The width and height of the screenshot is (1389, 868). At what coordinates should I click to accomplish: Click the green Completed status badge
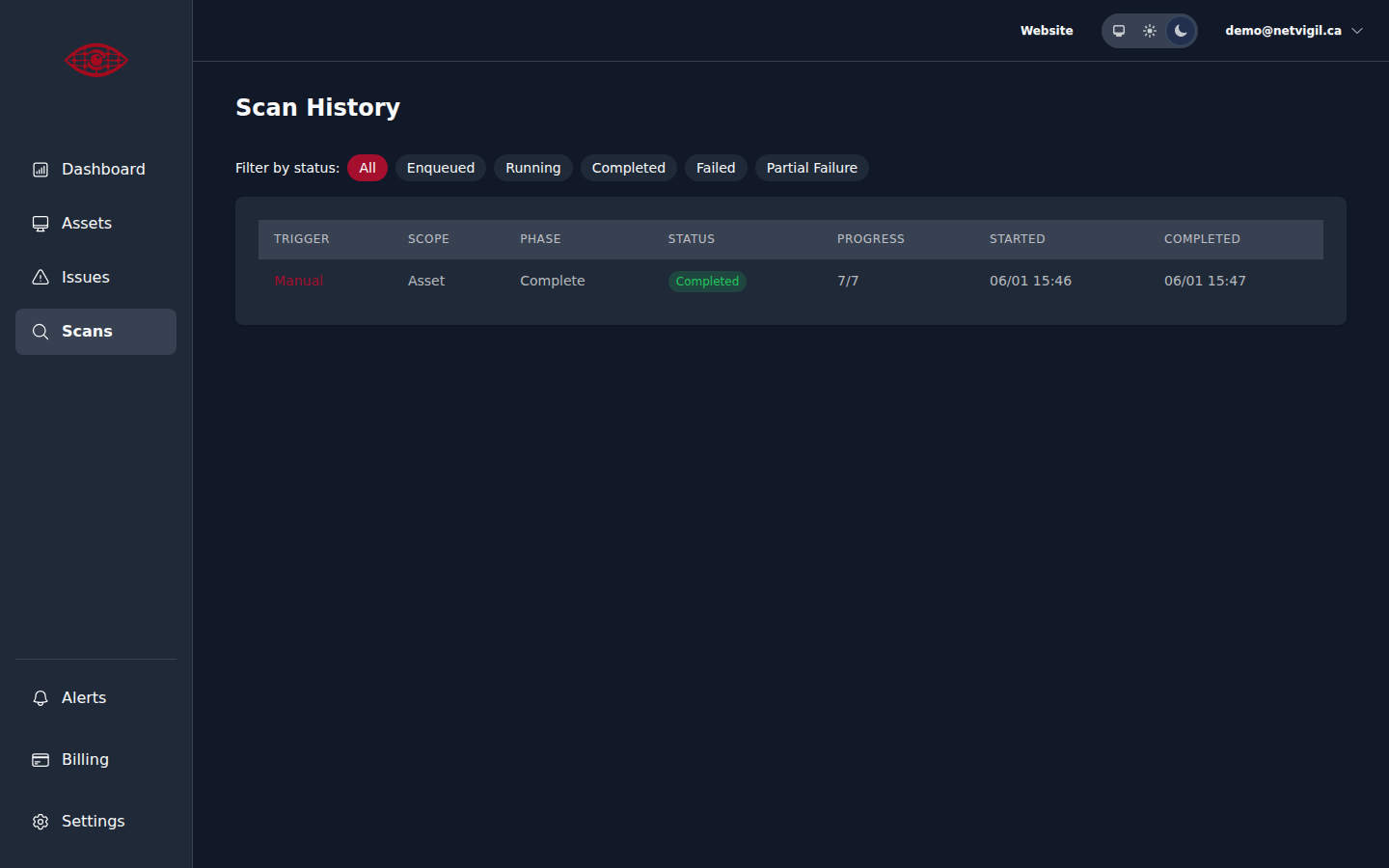[x=707, y=282]
